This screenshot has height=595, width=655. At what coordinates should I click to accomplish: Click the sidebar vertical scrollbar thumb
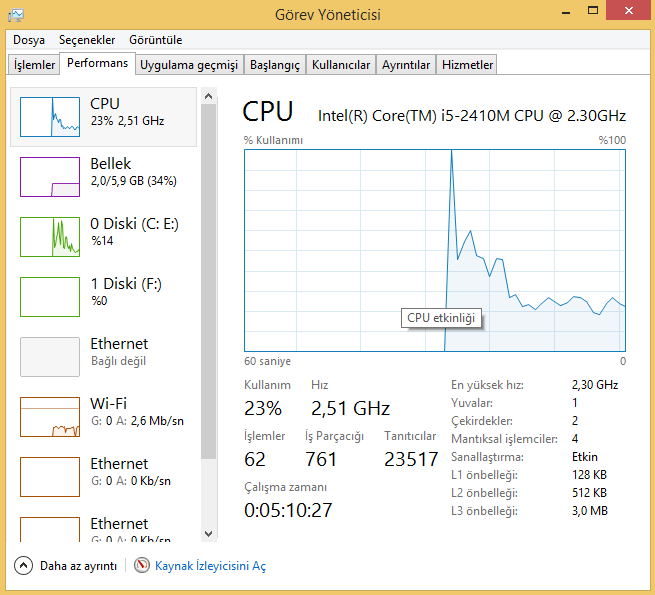pyautogui.click(x=208, y=282)
